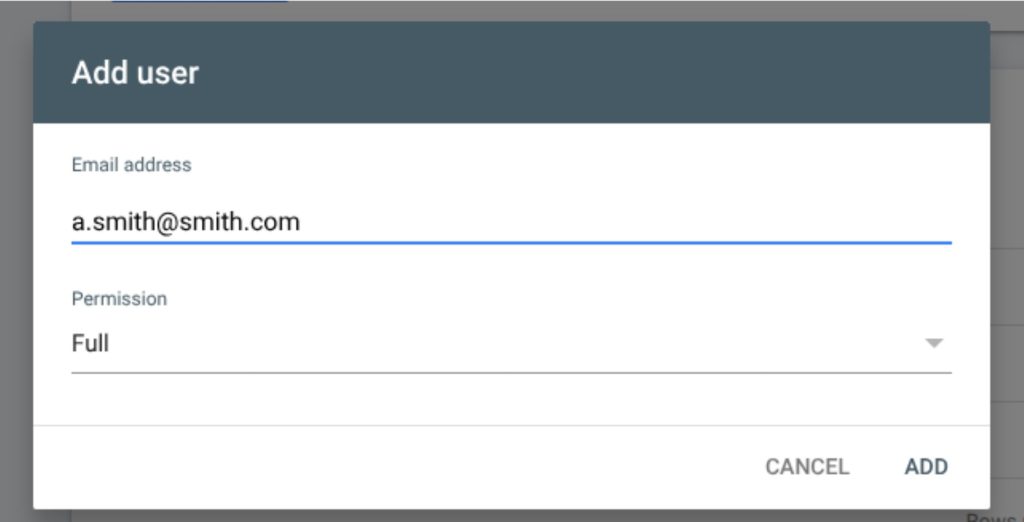This screenshot has height=522, width=1024.
Task: Click empty white space below the Permission field
Action: coord(511,399)
